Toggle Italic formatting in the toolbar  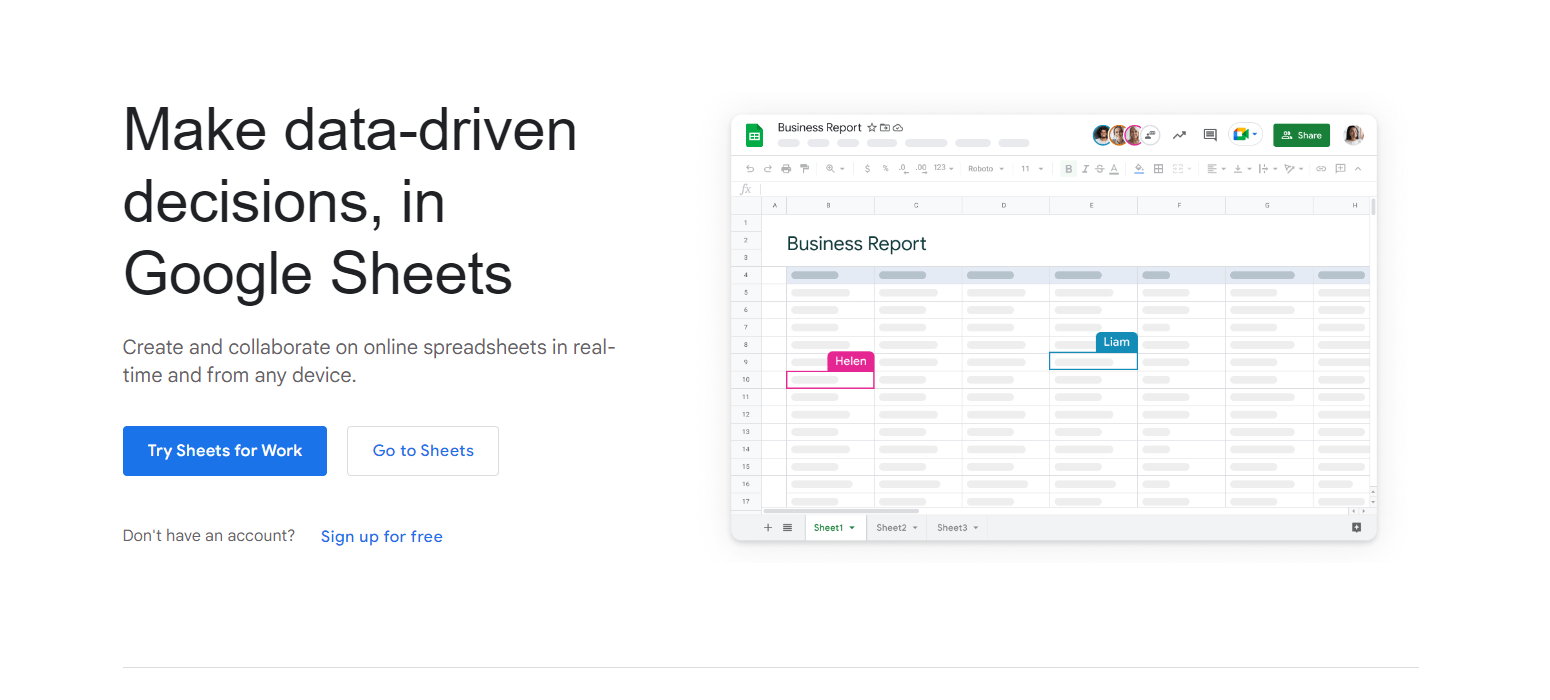pyautogui.click(x=1085, y=169)
